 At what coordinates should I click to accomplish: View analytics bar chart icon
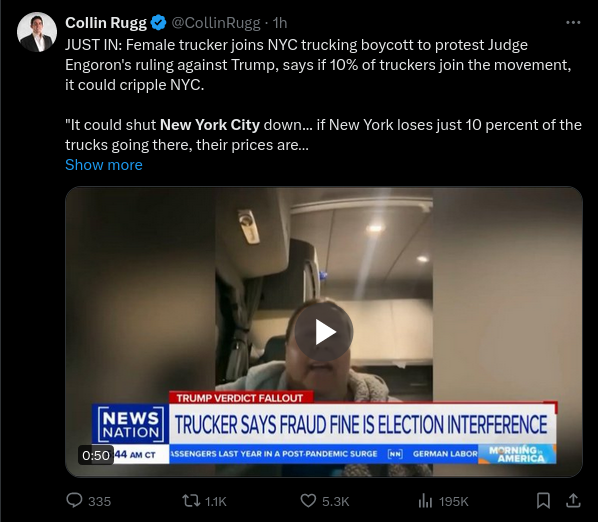pyautogui.click(x=425, y=501)
